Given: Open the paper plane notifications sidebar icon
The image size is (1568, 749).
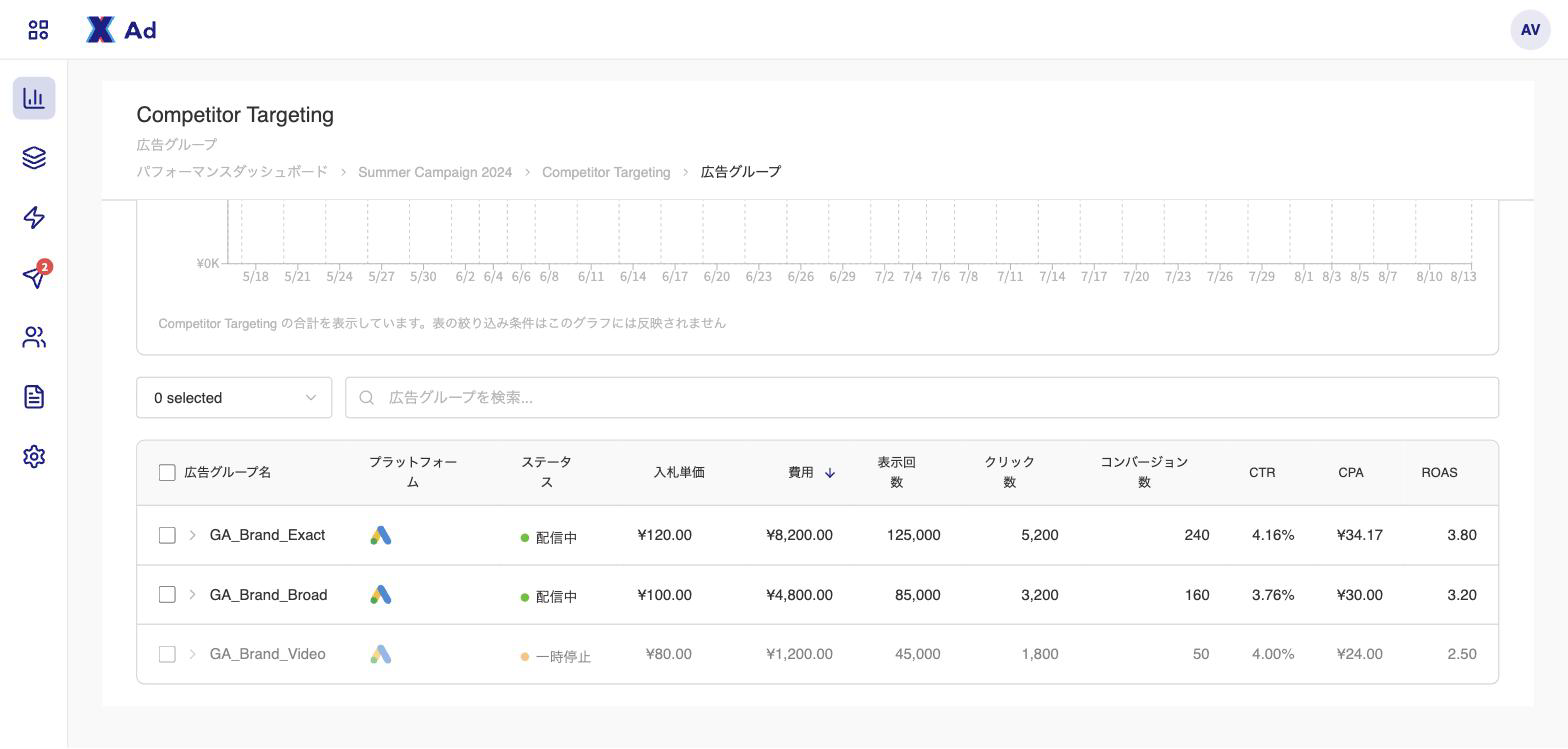Looking at the screenshot, I should 34,277.
